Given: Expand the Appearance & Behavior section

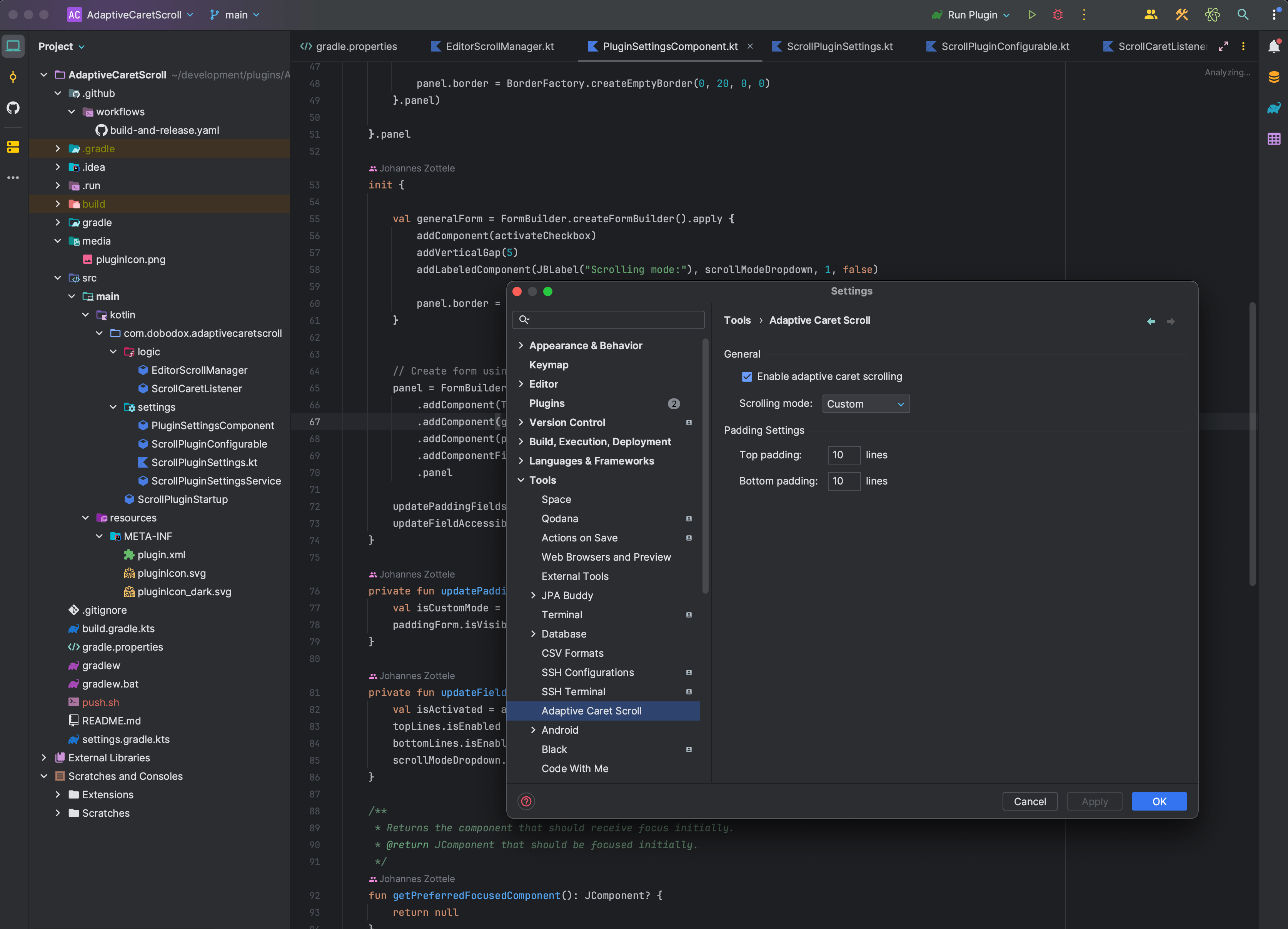Looking at the screenshot, I should (521, 345).
